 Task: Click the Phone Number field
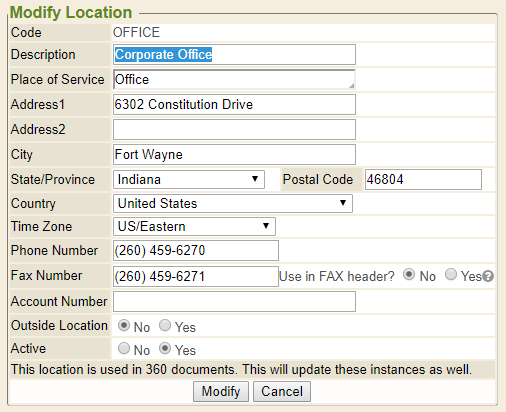196,250
